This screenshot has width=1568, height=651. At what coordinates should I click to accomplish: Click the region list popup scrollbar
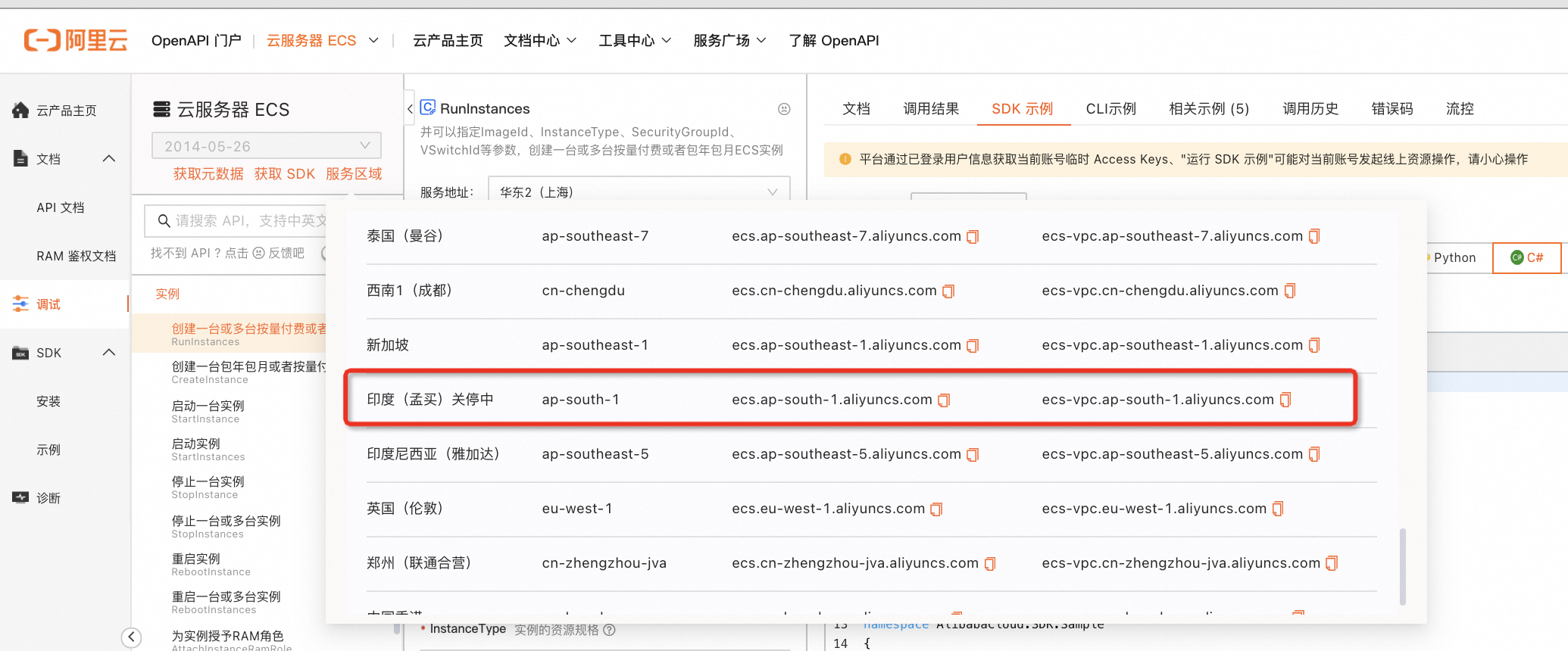tap(1403, 566)
